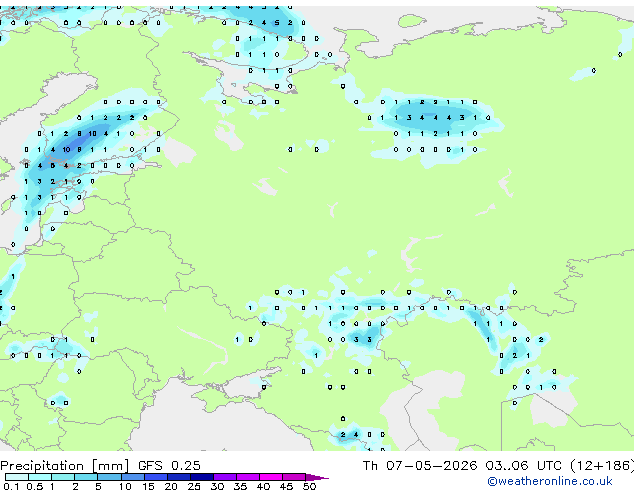The height and width of the screenshot is (490, 634).
Task: Click the 20–25 mm legend color box
Action: pos(179,477)
